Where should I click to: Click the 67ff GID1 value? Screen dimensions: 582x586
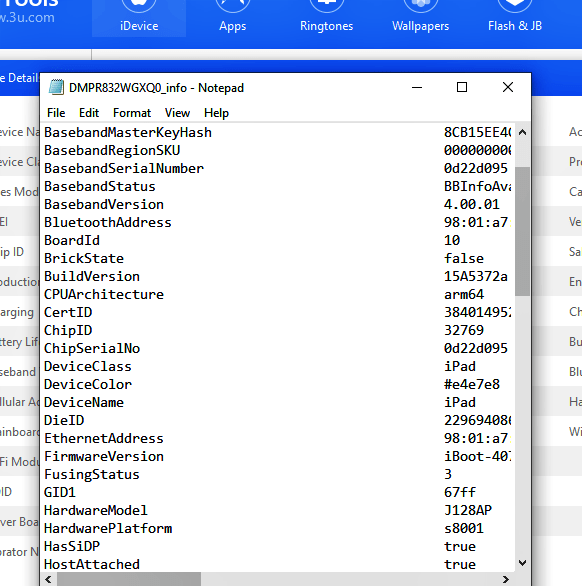pyautogui.click(x=460, y=492)
